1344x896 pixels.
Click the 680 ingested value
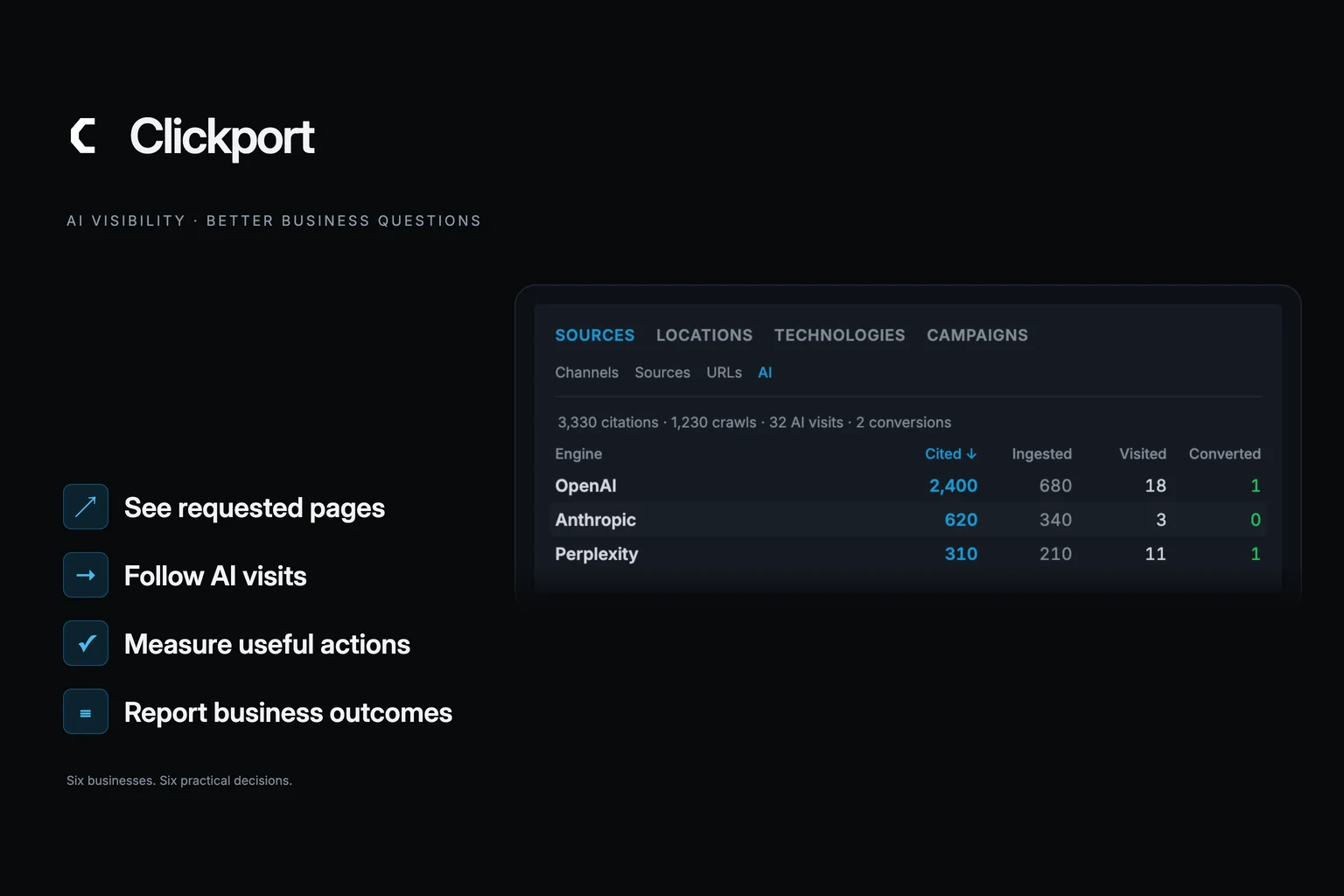pos(1055,486)
